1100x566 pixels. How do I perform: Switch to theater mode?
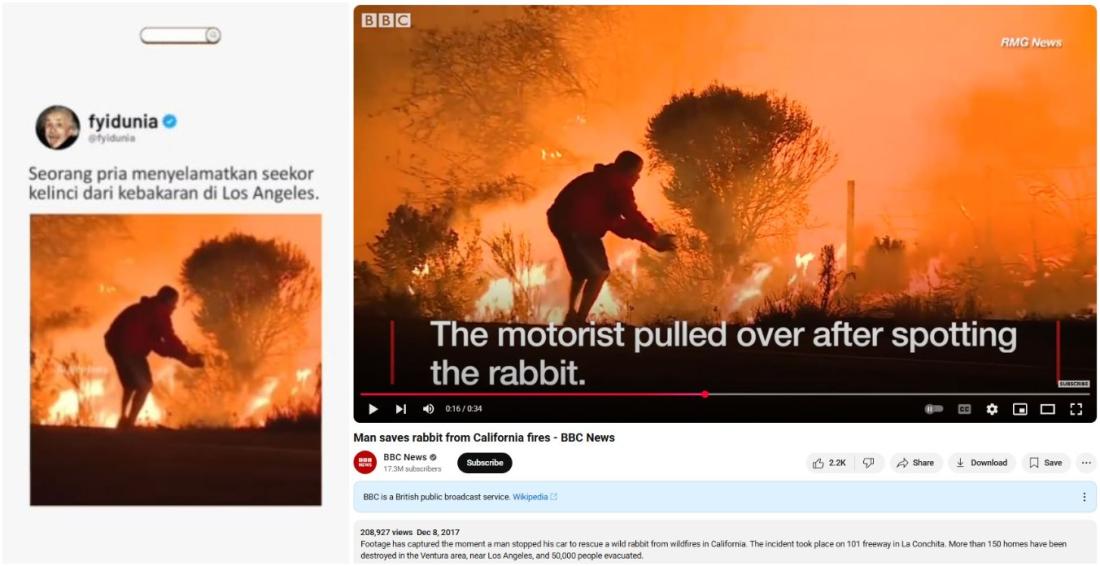[1047, 409]
